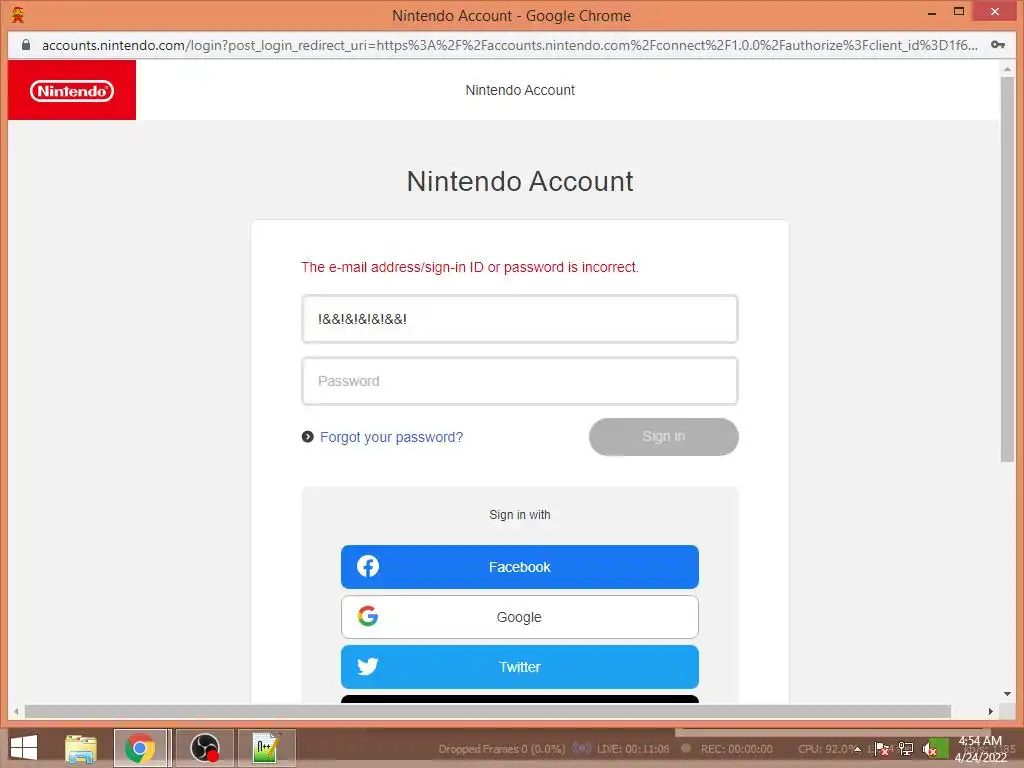
Task: Open File Explorer from the taskbar
Action: tap(80, 748)
